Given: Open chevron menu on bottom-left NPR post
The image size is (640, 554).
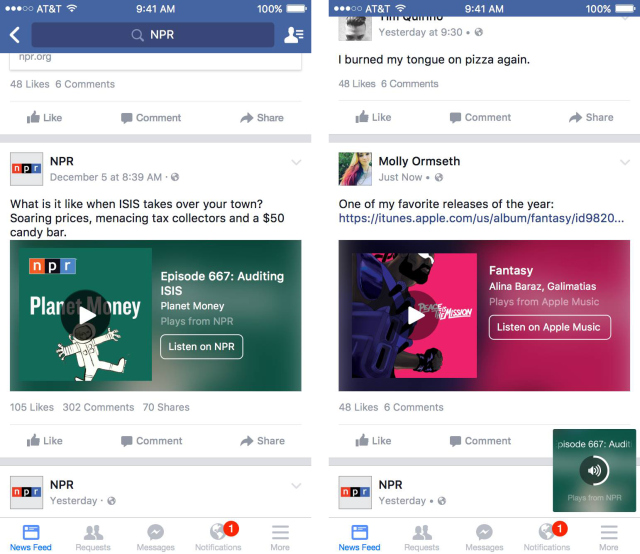Looking at the screenshot, I should pos(296,486).
